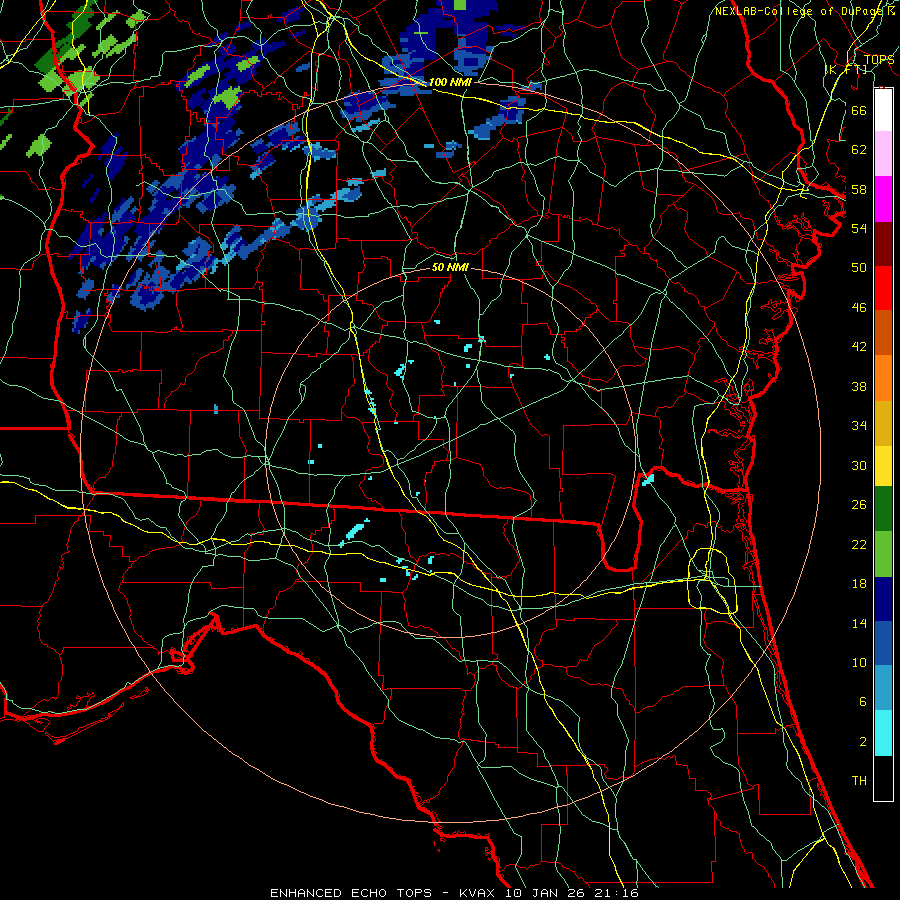
Task: Click the legend value '38'
Action: pyautogui.click(x=859, y=386)
